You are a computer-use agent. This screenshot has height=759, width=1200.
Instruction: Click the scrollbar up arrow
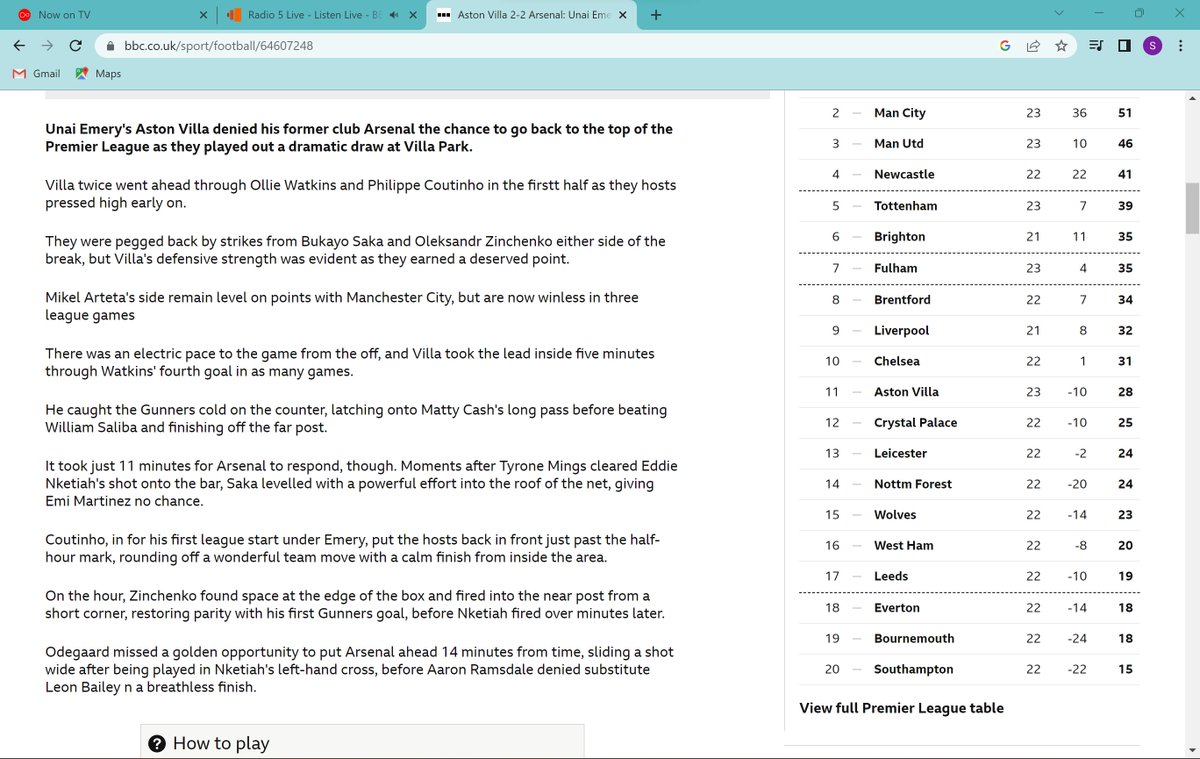pos(1192,99)
